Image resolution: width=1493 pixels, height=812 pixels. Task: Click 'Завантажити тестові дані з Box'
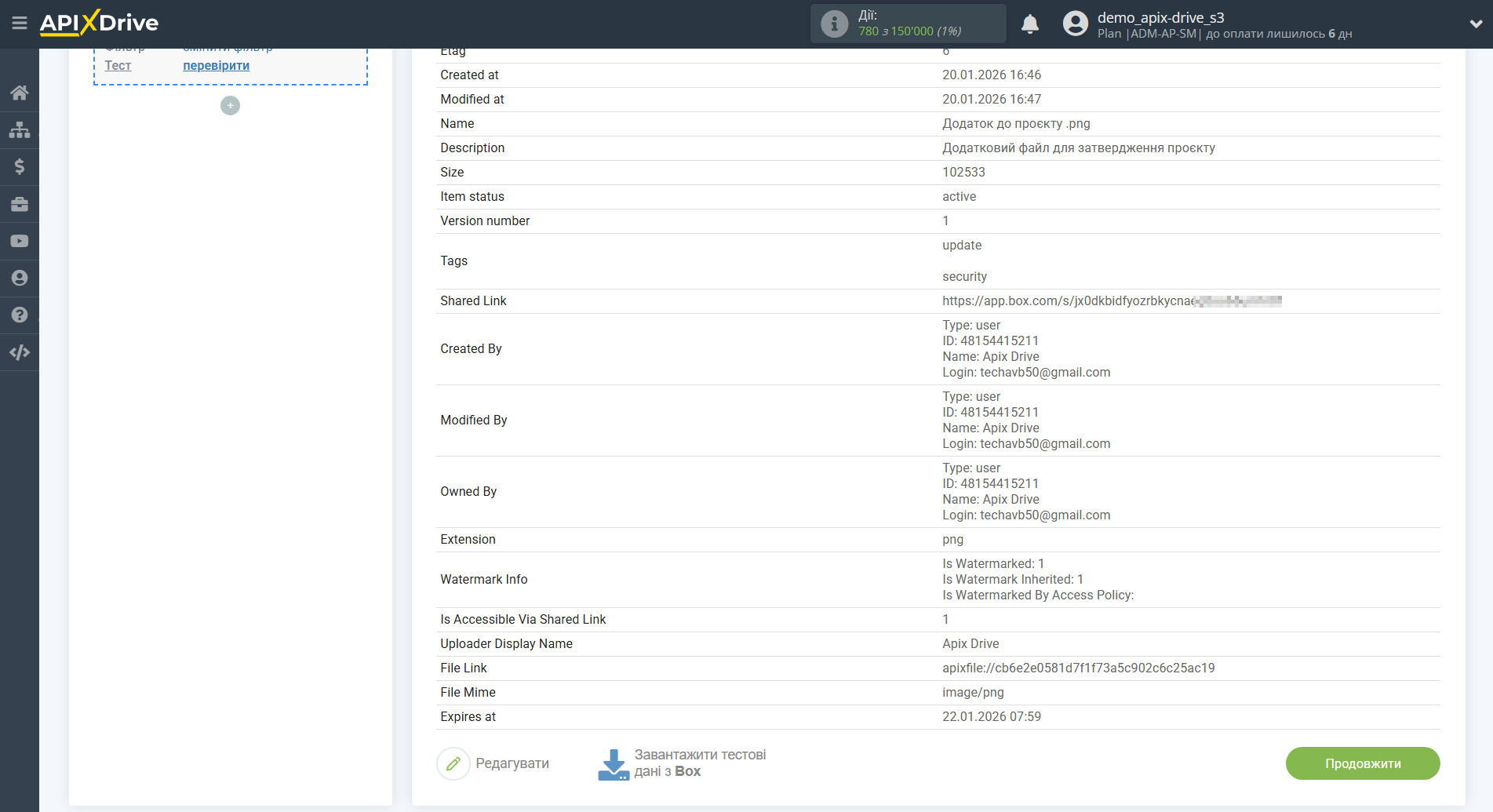(x=683, y=763)
